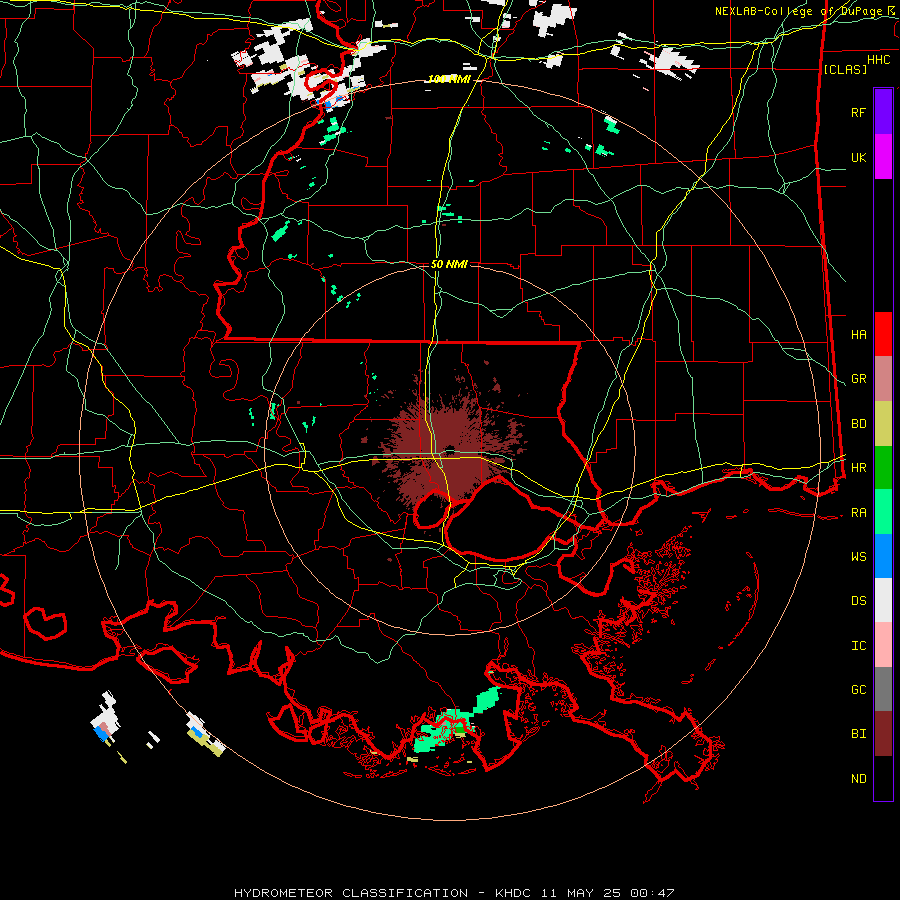Click the 'ND' legend label
This screenshot has height=900, width=900.
click(858, 779)
